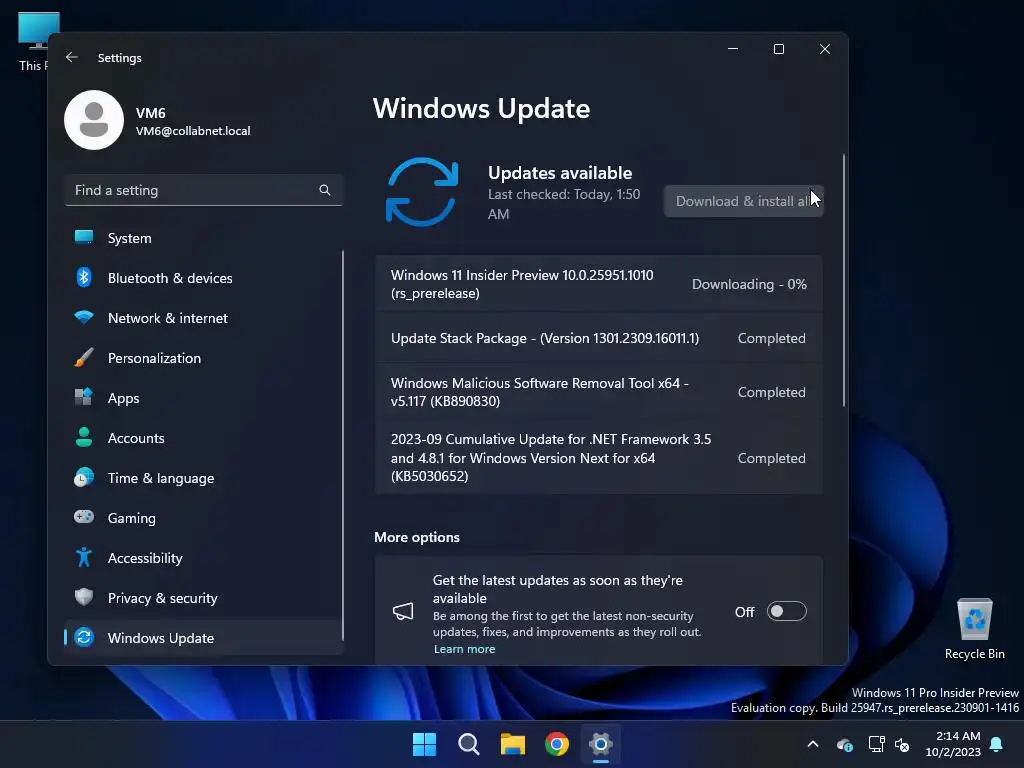
Task: Click the Apps icon in sidebar
Action: point(84,398)
